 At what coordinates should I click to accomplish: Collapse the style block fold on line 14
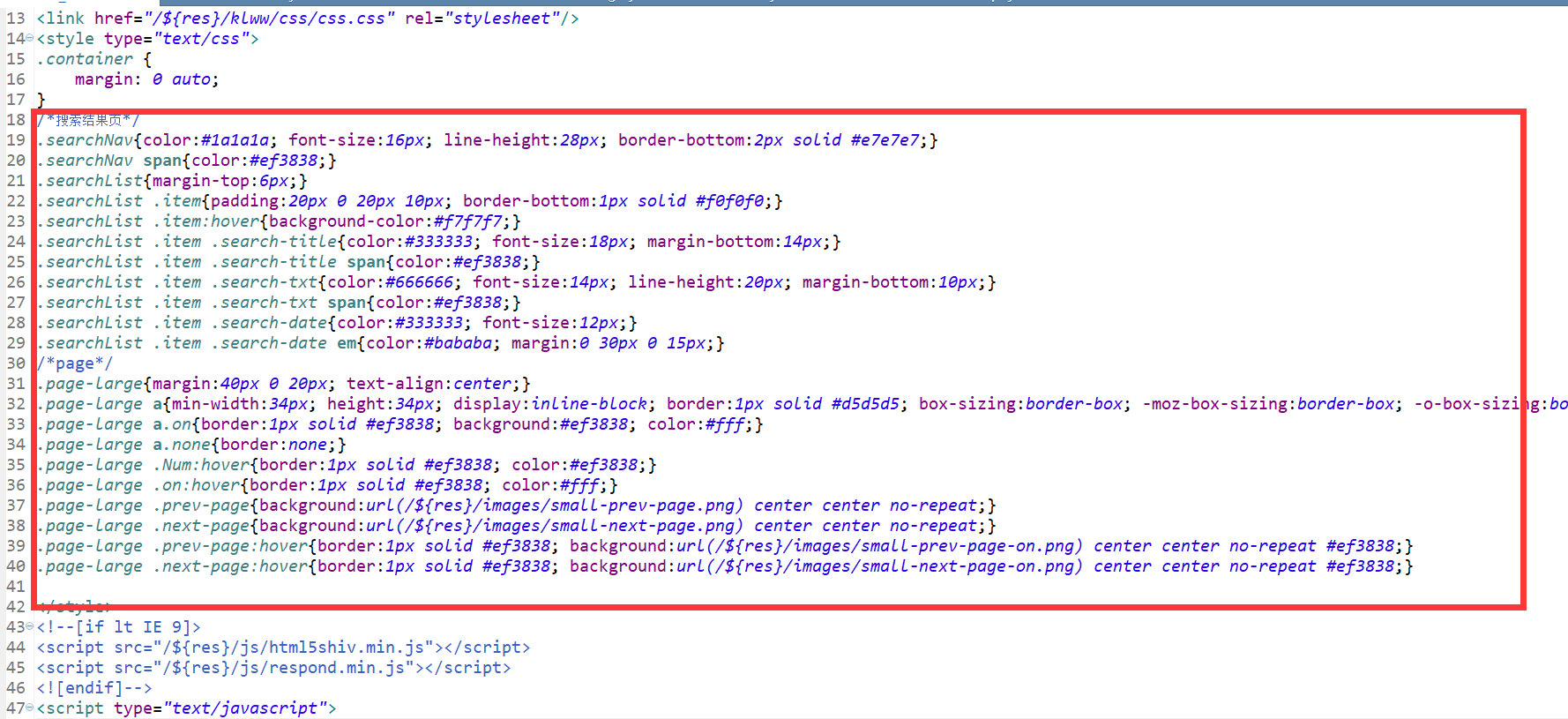(30, 38)
